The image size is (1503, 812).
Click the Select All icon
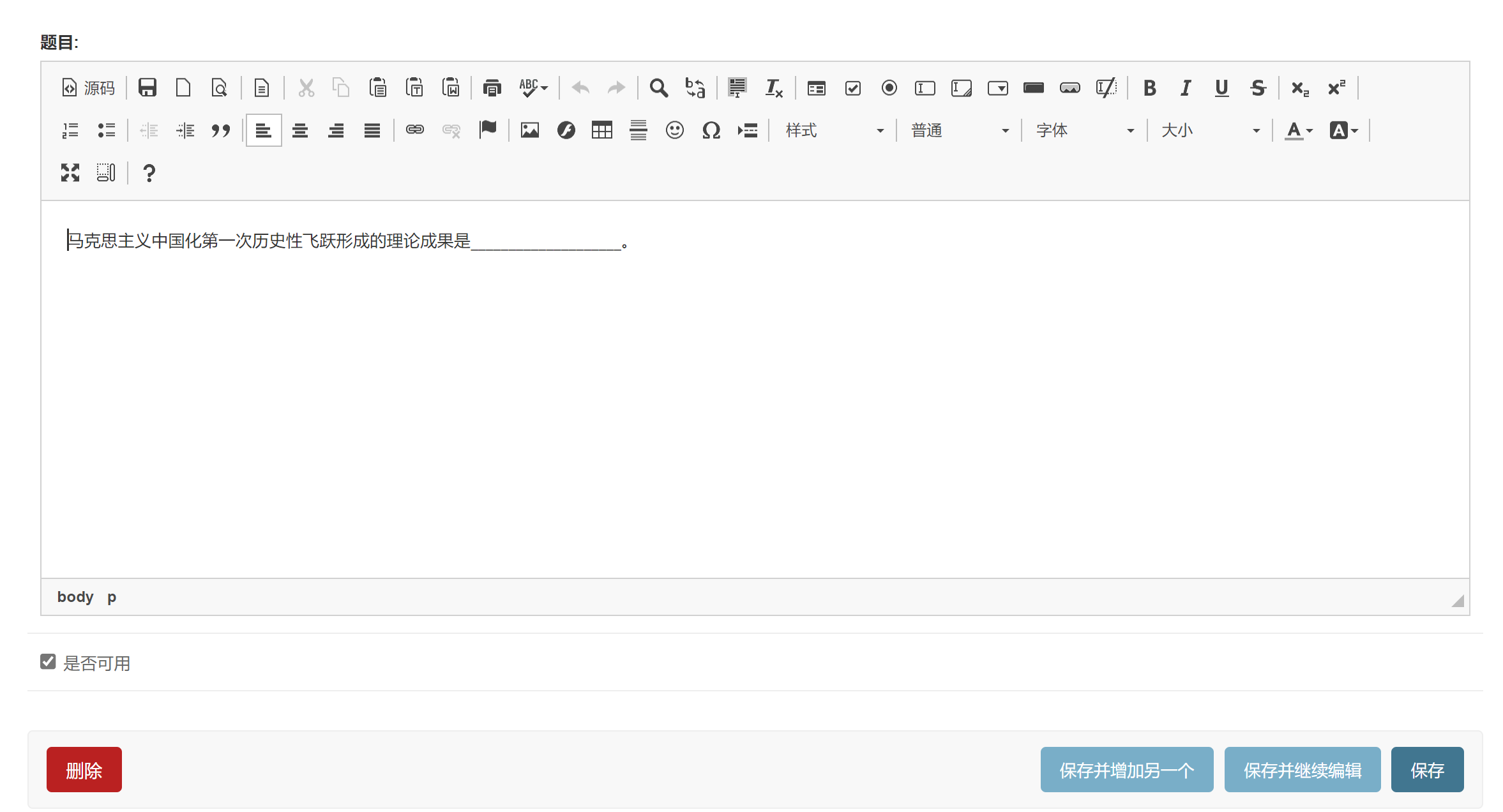(737, 87)
